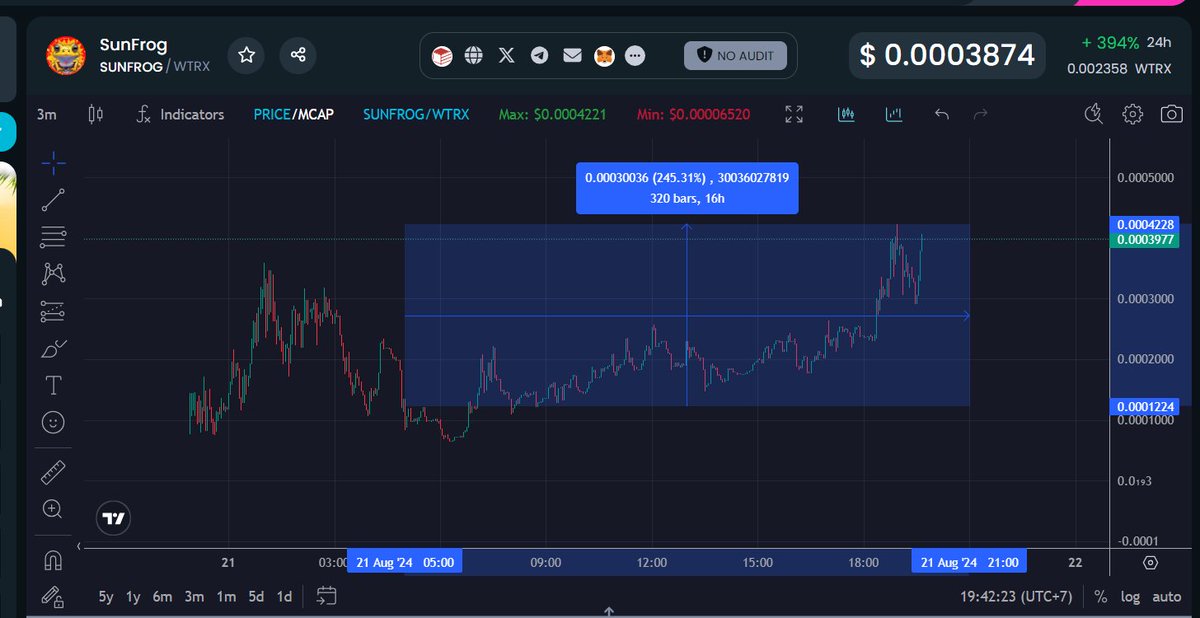Toggle the SUNFROG/WTRX pair display

point(416,114)
